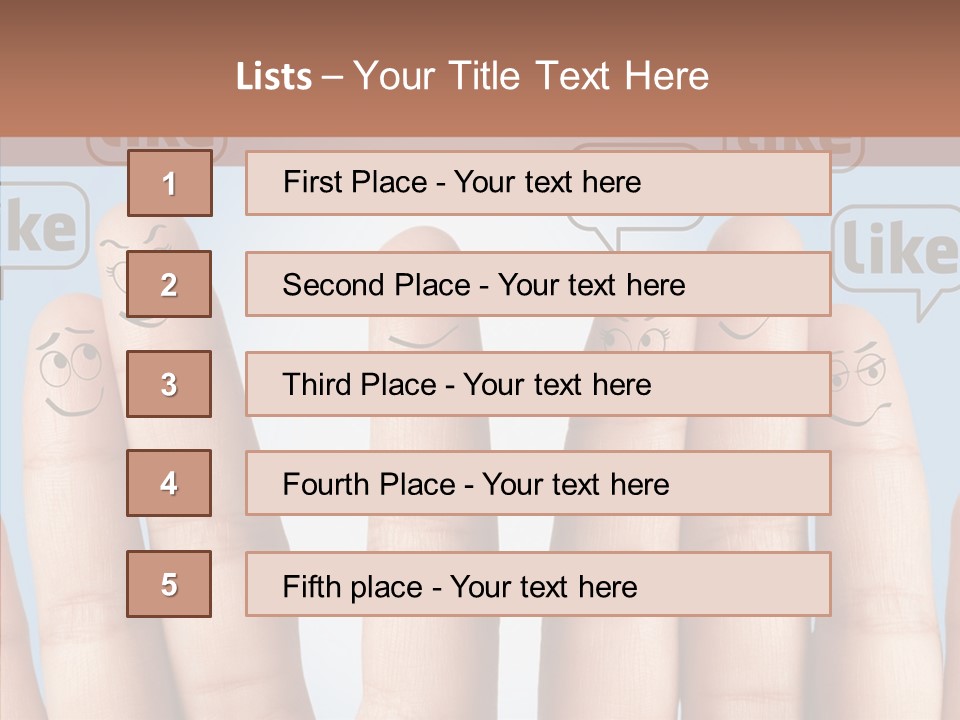Click the left-side like speech bubble
The width and height of the screenshot is (960, 720).
click(43, 228)
